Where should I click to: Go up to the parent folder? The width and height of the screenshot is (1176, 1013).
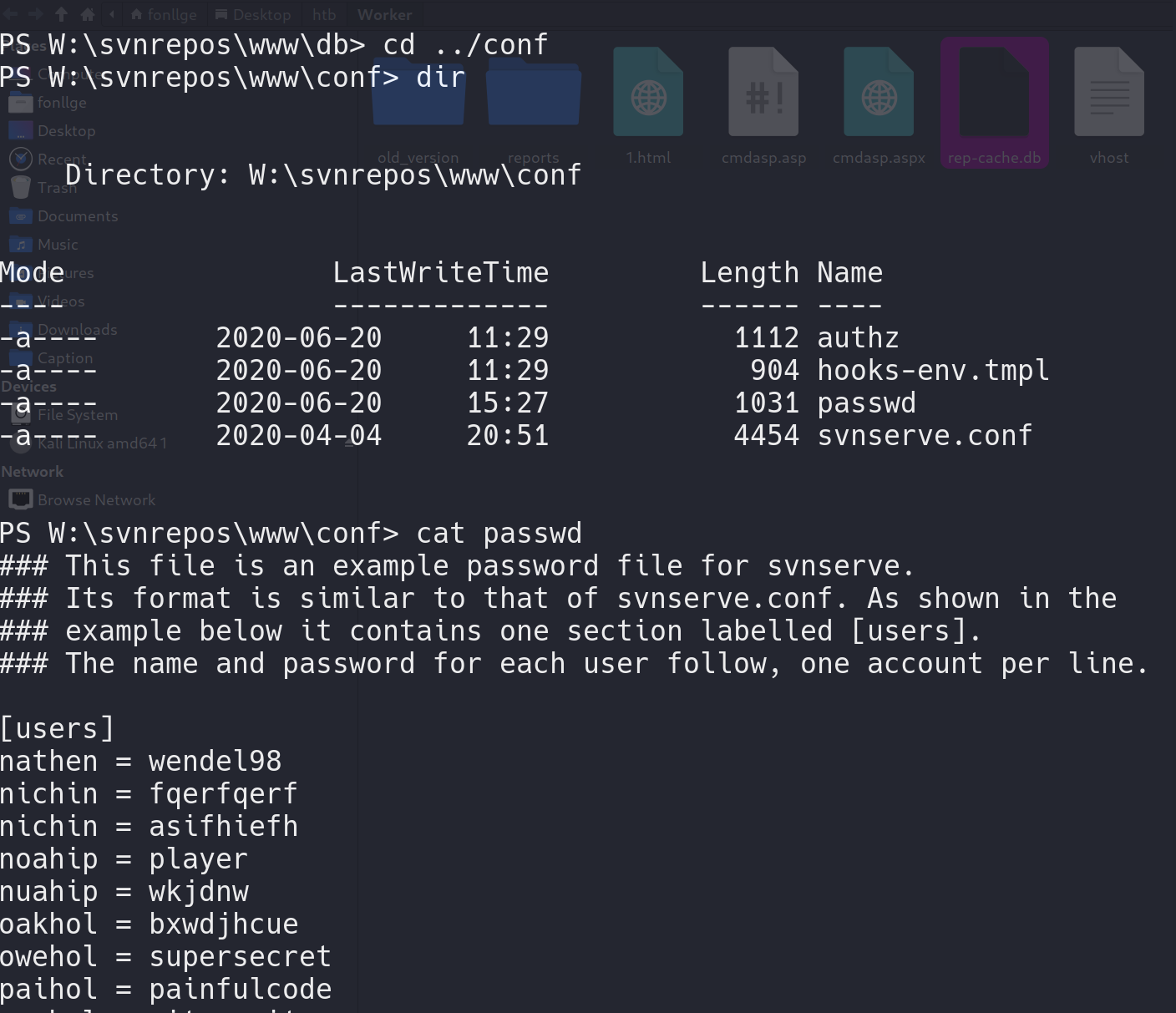pos(61,14)
